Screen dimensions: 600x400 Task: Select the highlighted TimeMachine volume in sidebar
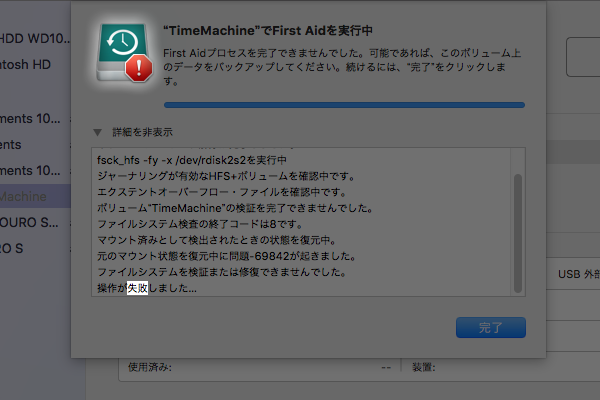pyautogui.click(x=30, y=195)
